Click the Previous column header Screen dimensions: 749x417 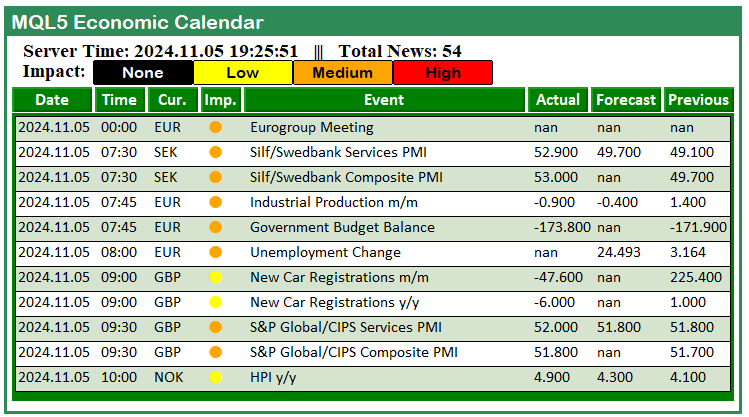click(699, 100)
